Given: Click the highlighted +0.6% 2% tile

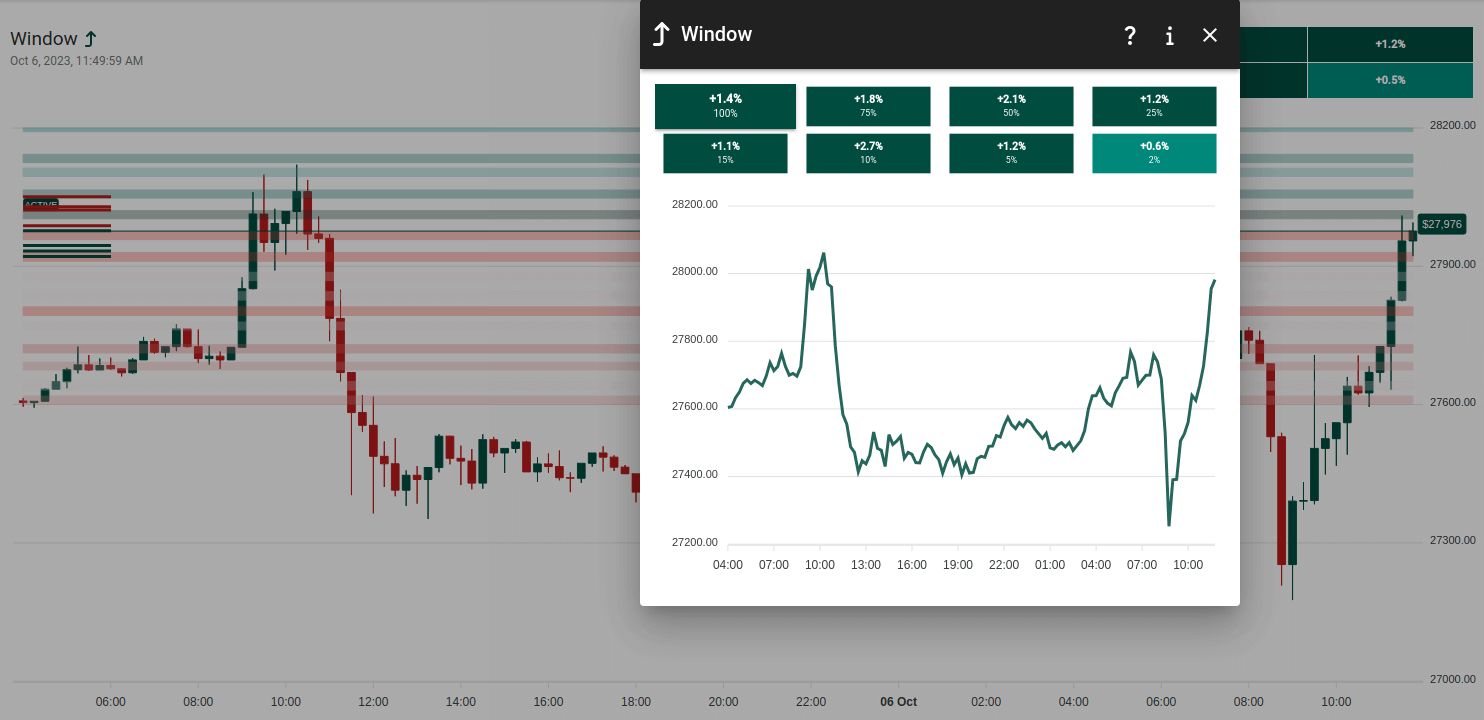Looking at the screenshot, I should [x=1154, y=153].
